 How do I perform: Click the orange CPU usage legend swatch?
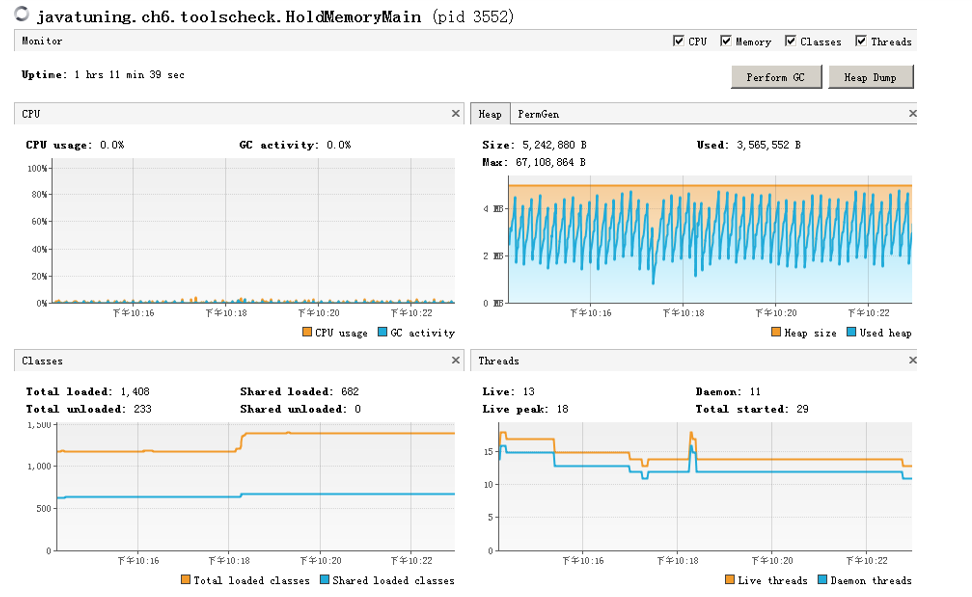[307, 333]
